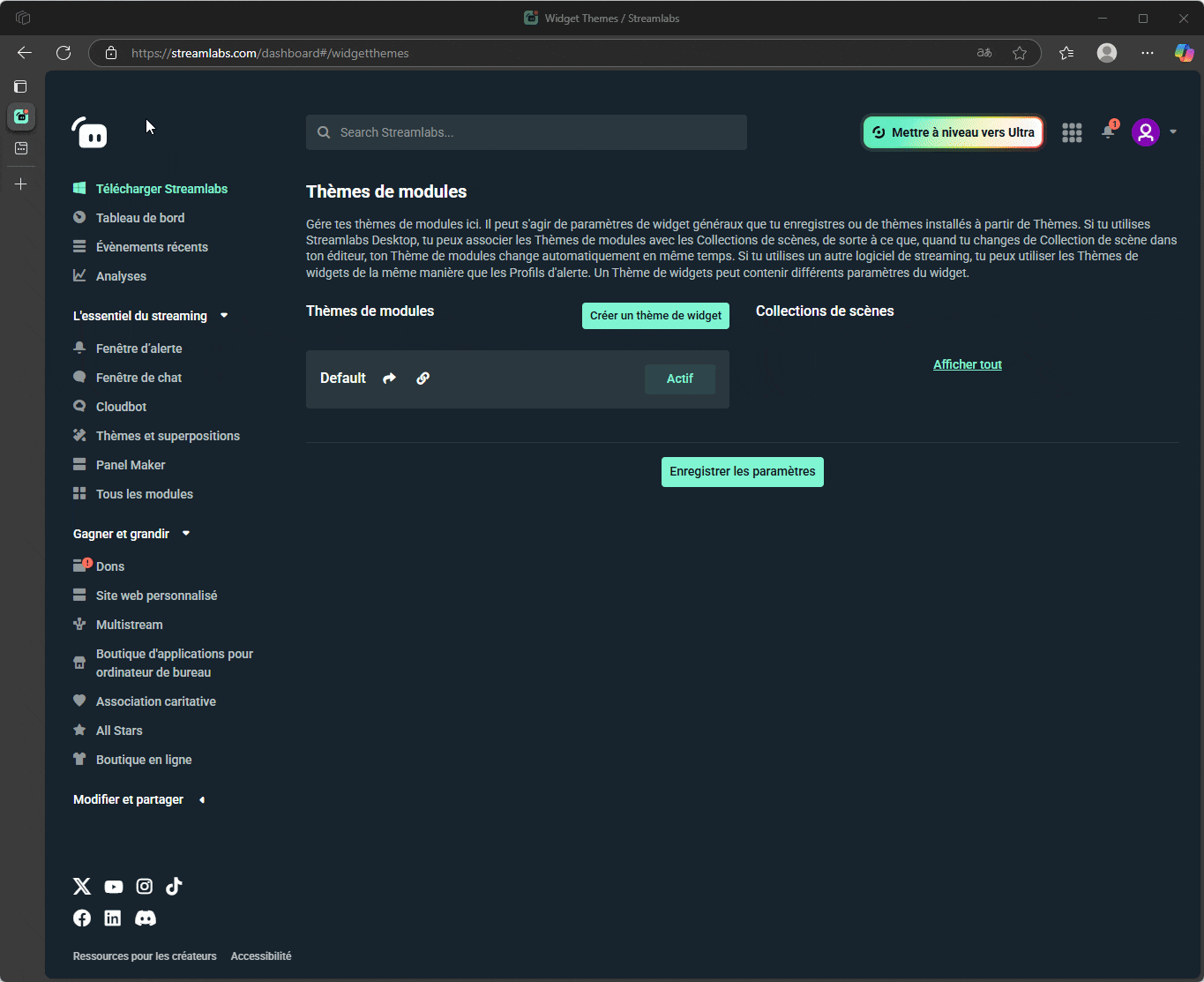This screenshot has width=1204, height=982.
Task: Open the Facebook social icon
Action: (x=82, y=918)
